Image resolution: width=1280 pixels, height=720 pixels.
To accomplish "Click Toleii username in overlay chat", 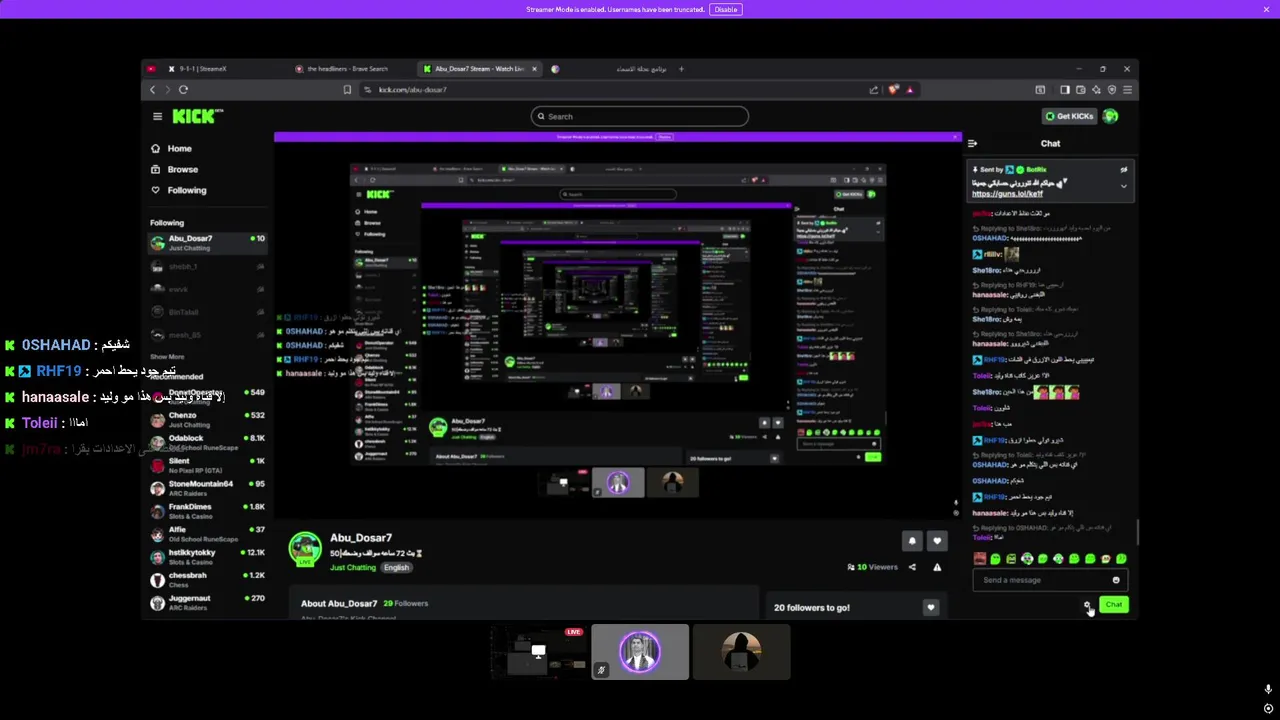I will tap(40, 423).
